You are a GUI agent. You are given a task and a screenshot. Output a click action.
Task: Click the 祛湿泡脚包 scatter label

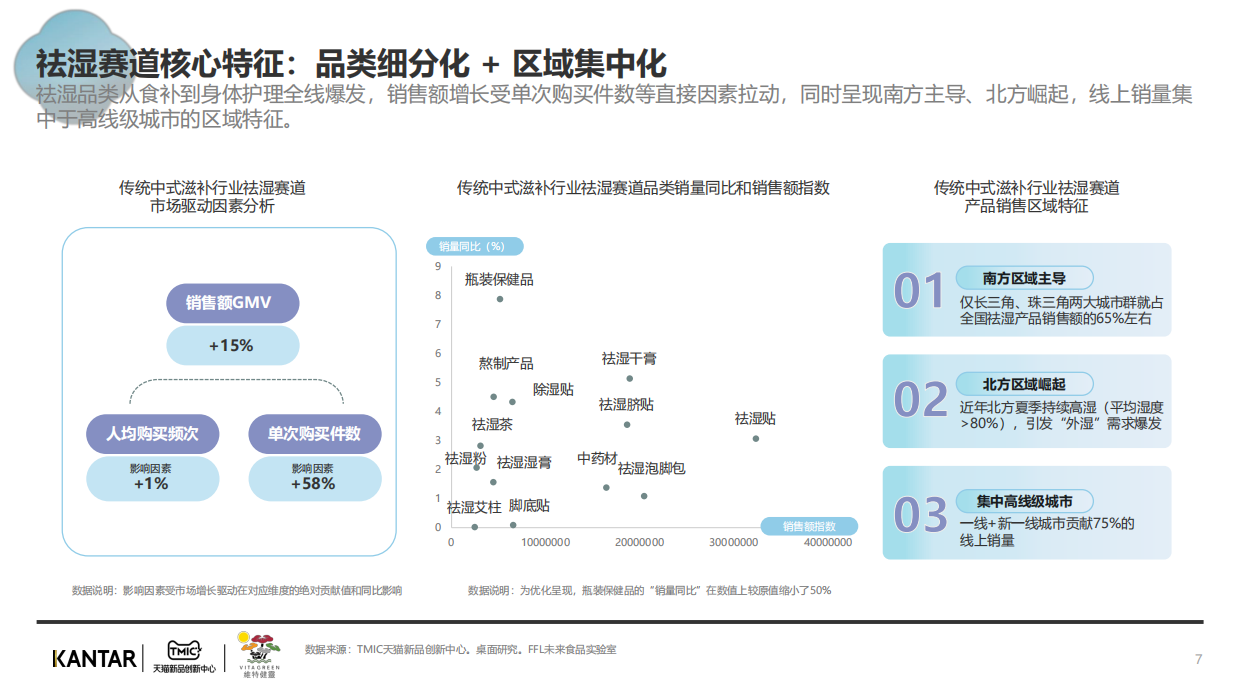[x=651, y=468]
